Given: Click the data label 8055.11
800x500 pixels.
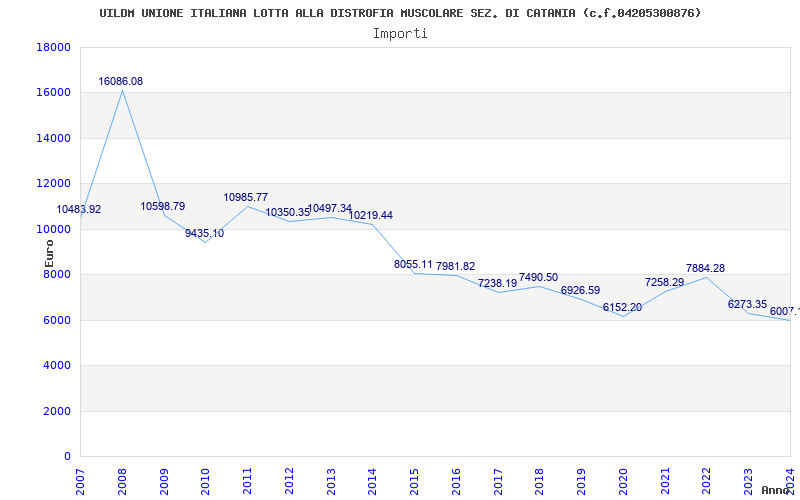Looking at the screenshot, I should (413, 264).
